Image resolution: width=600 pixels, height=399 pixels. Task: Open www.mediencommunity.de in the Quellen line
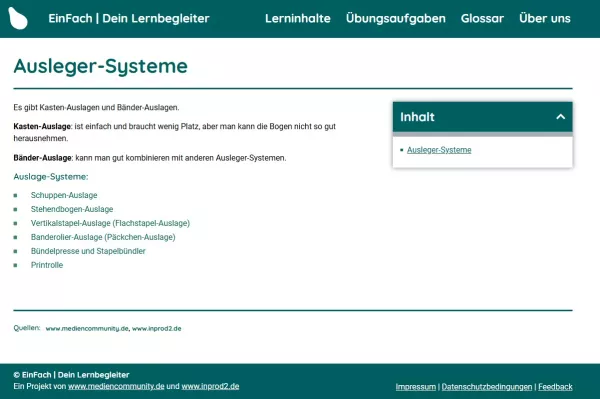coord(87,329)
